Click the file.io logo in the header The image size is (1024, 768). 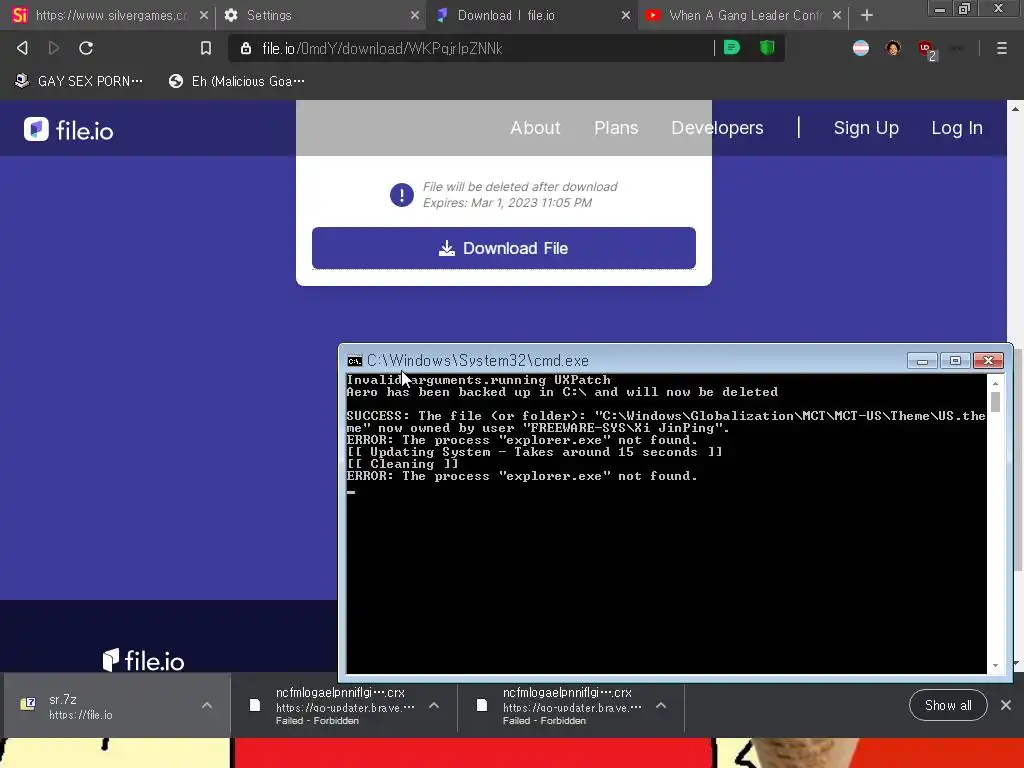[x=69, y=130]
